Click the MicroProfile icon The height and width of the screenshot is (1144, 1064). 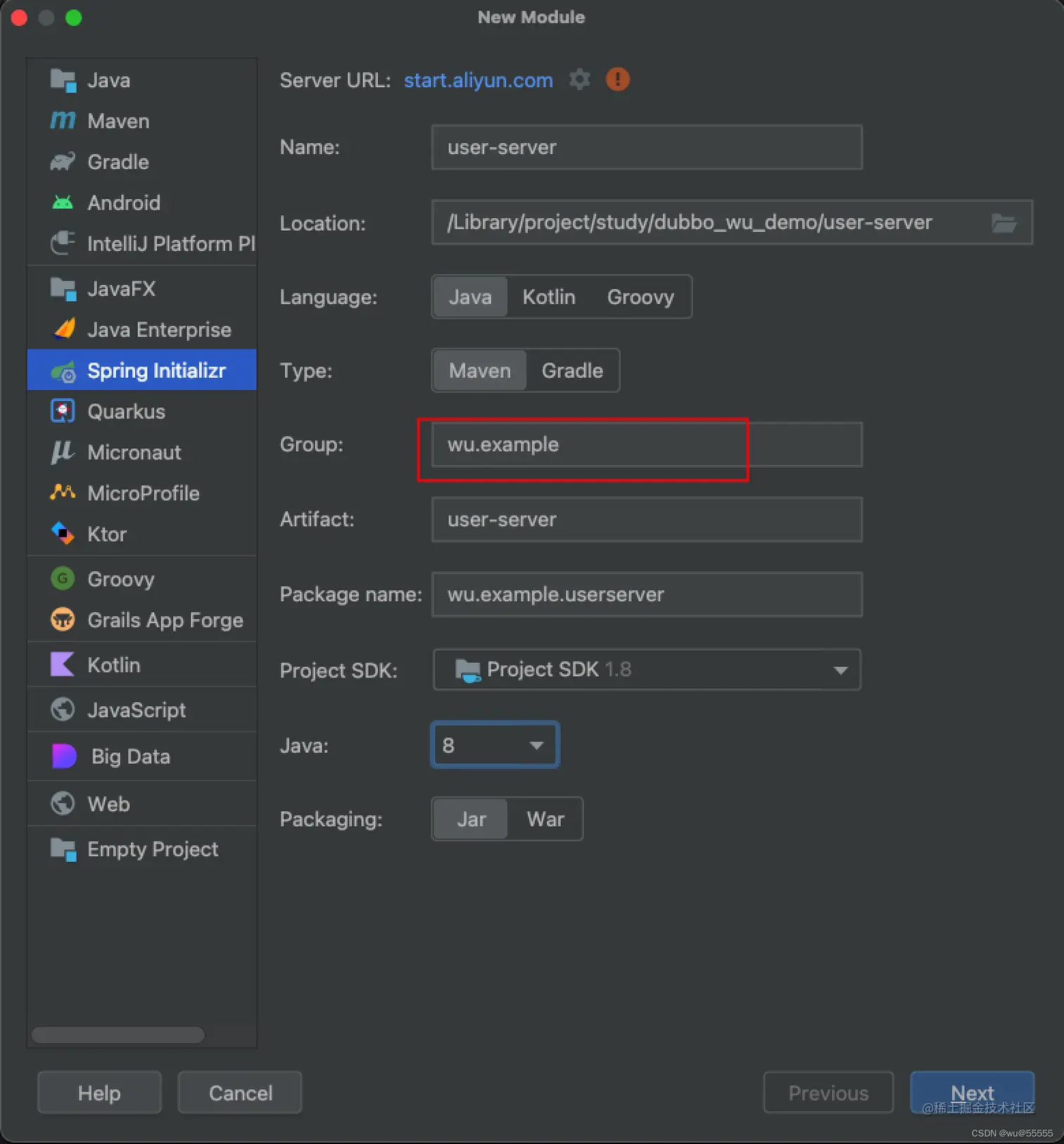coord(63,492)
